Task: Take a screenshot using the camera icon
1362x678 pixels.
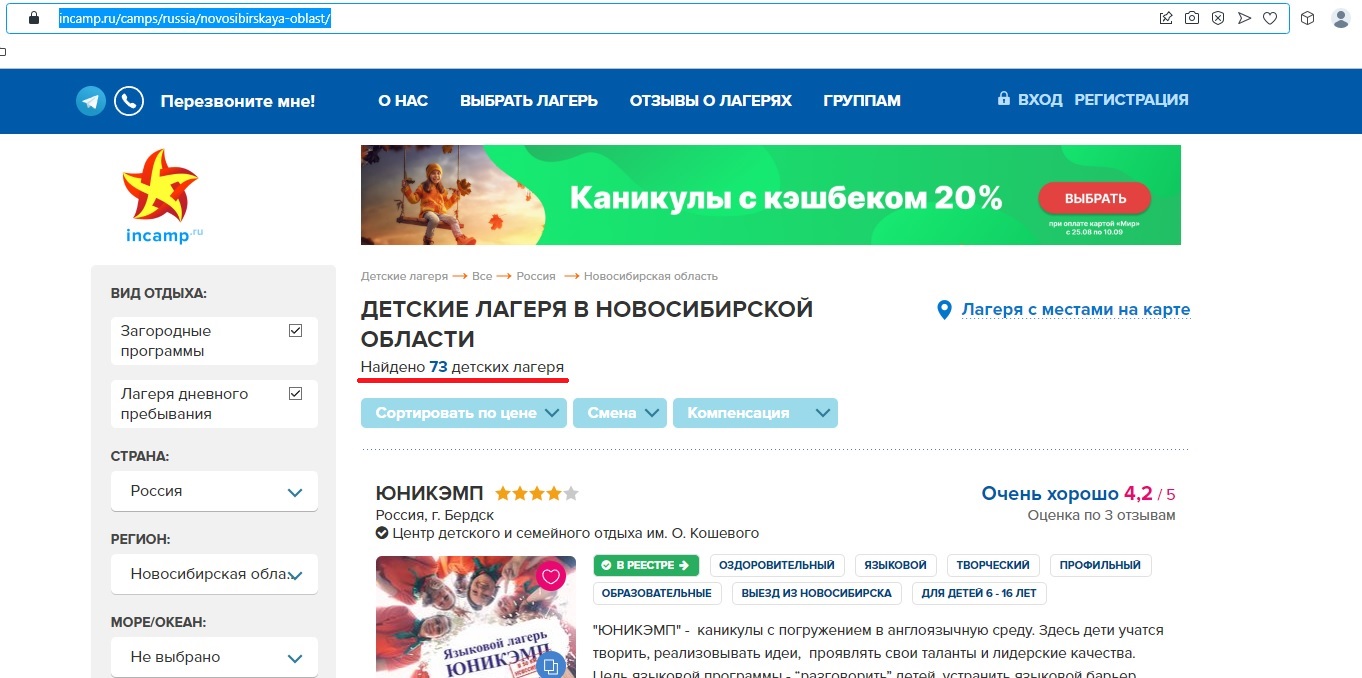Action: click(x=1190, y=17)
